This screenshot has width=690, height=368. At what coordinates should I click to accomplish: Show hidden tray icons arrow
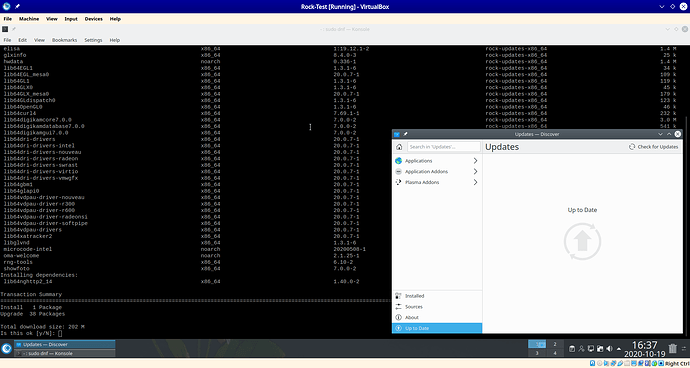[619, 349]
